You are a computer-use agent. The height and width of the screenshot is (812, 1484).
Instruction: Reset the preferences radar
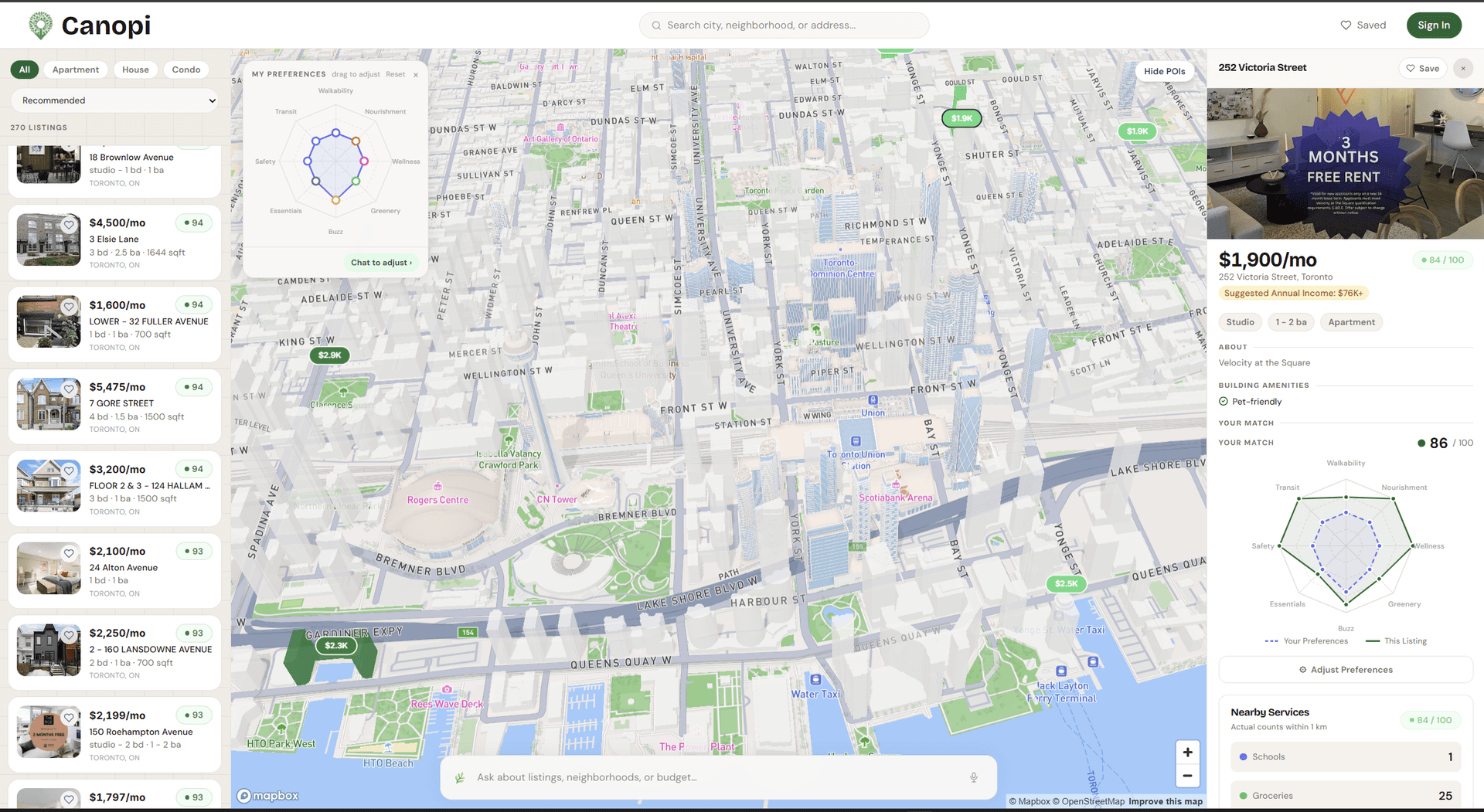396,75
